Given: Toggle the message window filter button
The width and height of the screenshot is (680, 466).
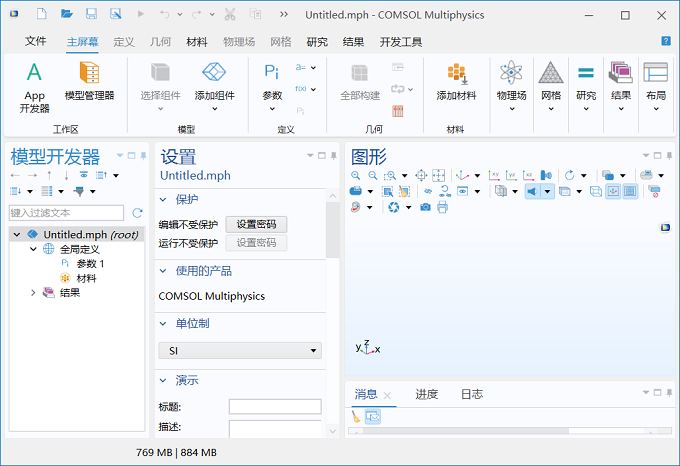Looking at the screenshot, I should pyautogui.click(x=373, y=417).
